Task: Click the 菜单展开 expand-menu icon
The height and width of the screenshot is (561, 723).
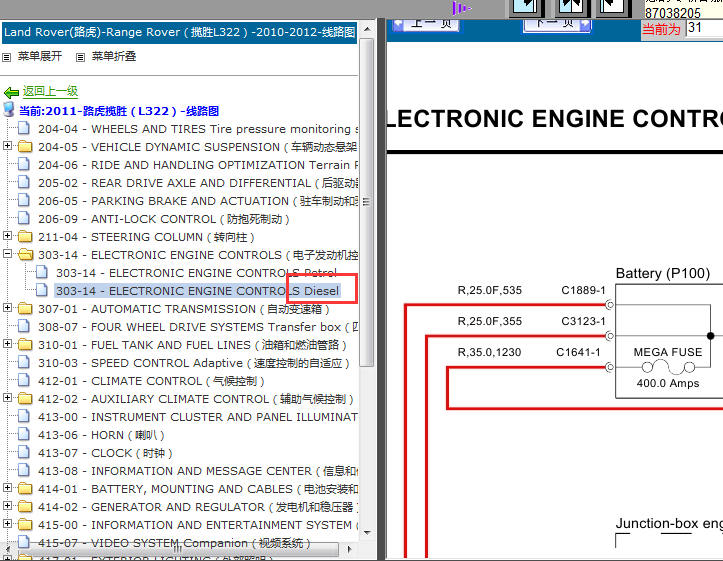Action: tap(6, 57)
